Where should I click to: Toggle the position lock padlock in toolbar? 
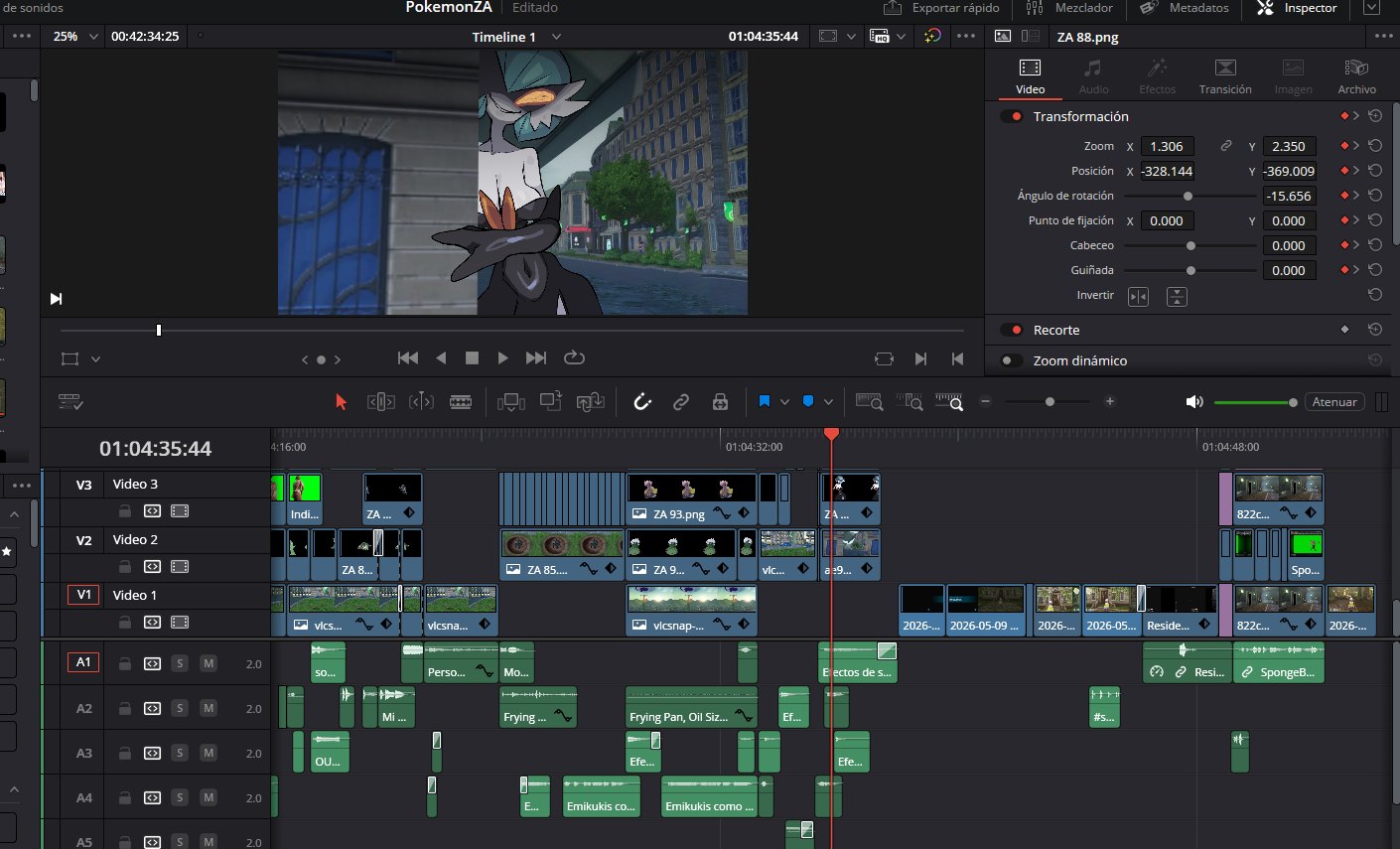[x=720, y=401]
